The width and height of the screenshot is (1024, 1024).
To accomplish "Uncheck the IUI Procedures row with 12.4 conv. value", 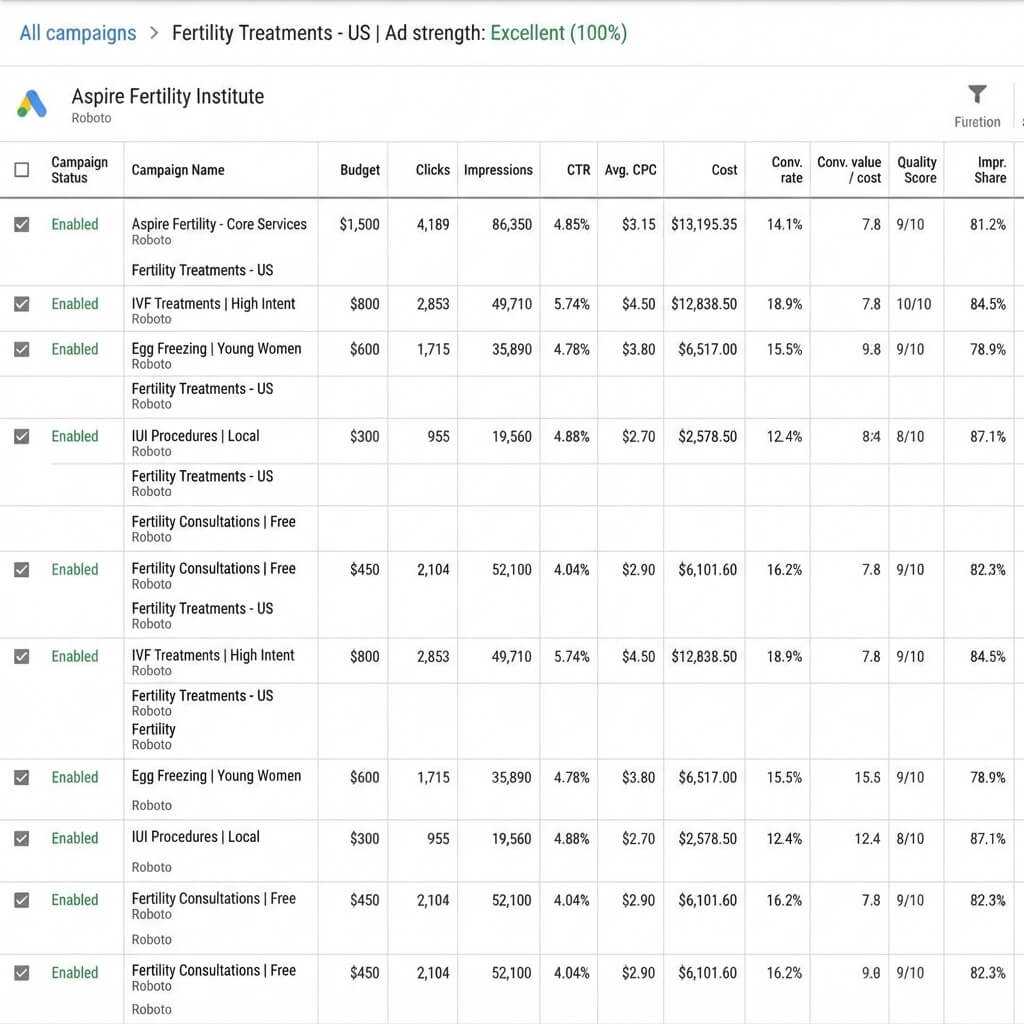I will (22, 839).
